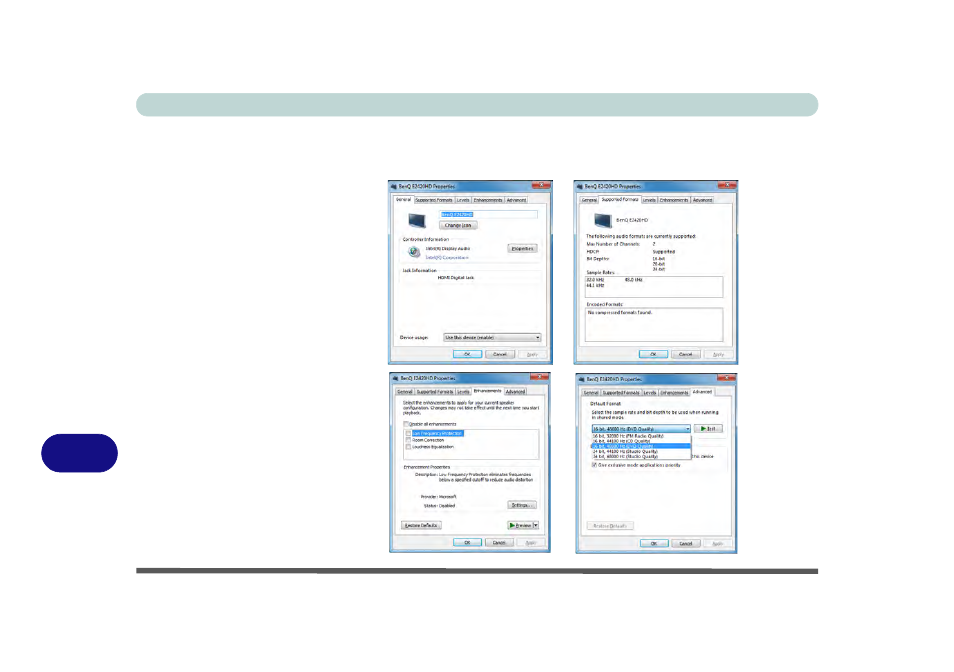Click the green Preview play button
This screenshot has width=954, height=672.
pos(520,525)
